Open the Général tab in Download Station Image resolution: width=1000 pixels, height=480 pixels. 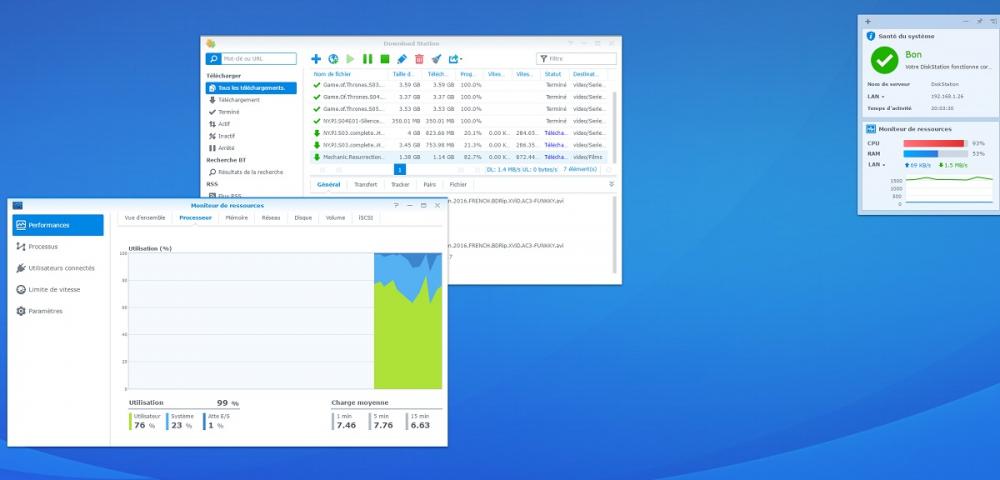[328, 184]
